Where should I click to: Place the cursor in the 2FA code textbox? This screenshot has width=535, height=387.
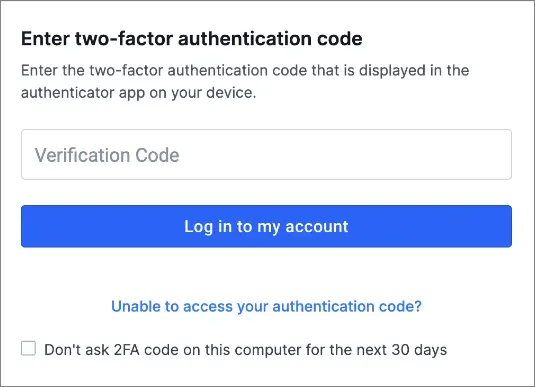[266, 154]
